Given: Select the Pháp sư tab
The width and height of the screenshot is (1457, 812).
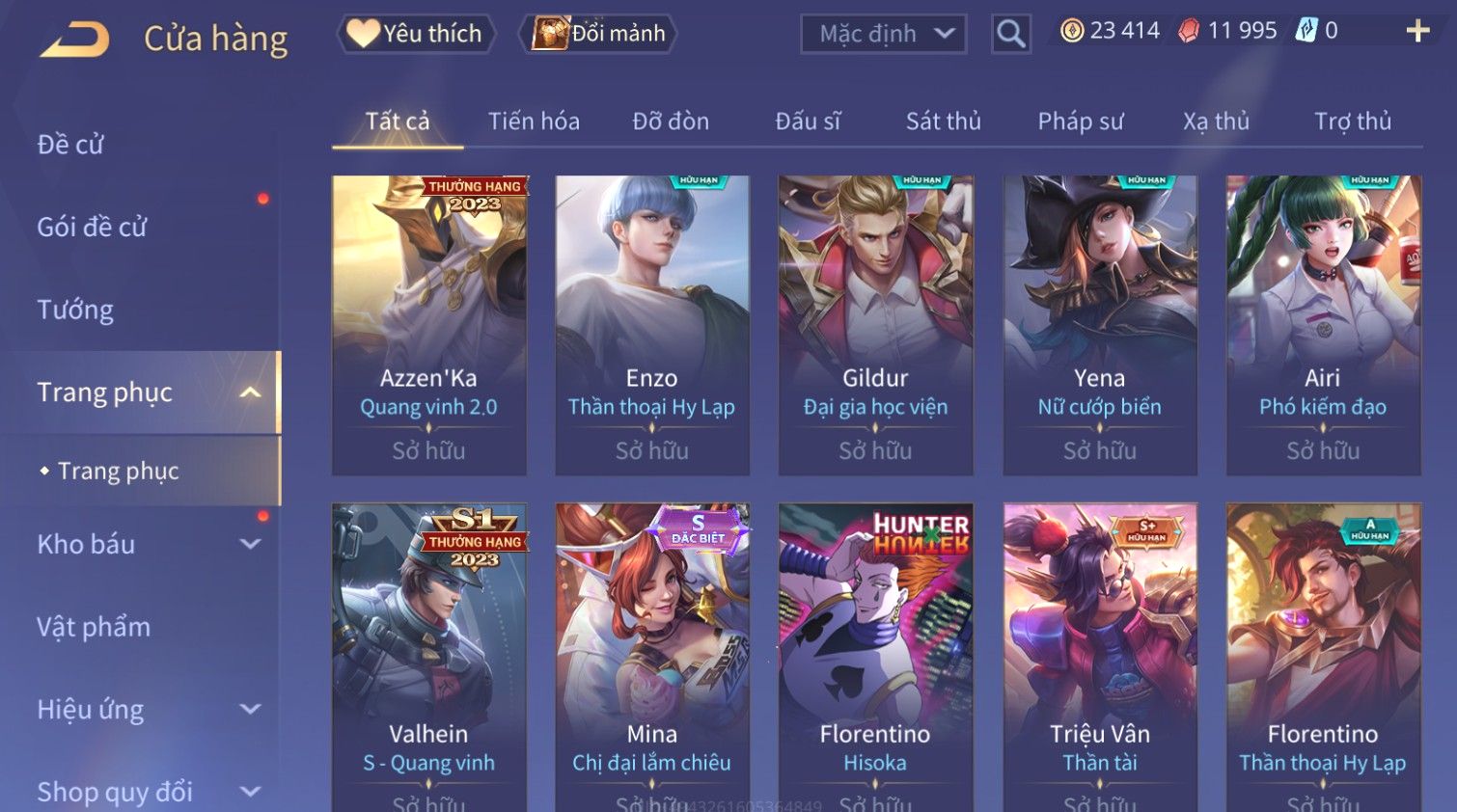Looking at the screenshot, I should point(1081,122).
